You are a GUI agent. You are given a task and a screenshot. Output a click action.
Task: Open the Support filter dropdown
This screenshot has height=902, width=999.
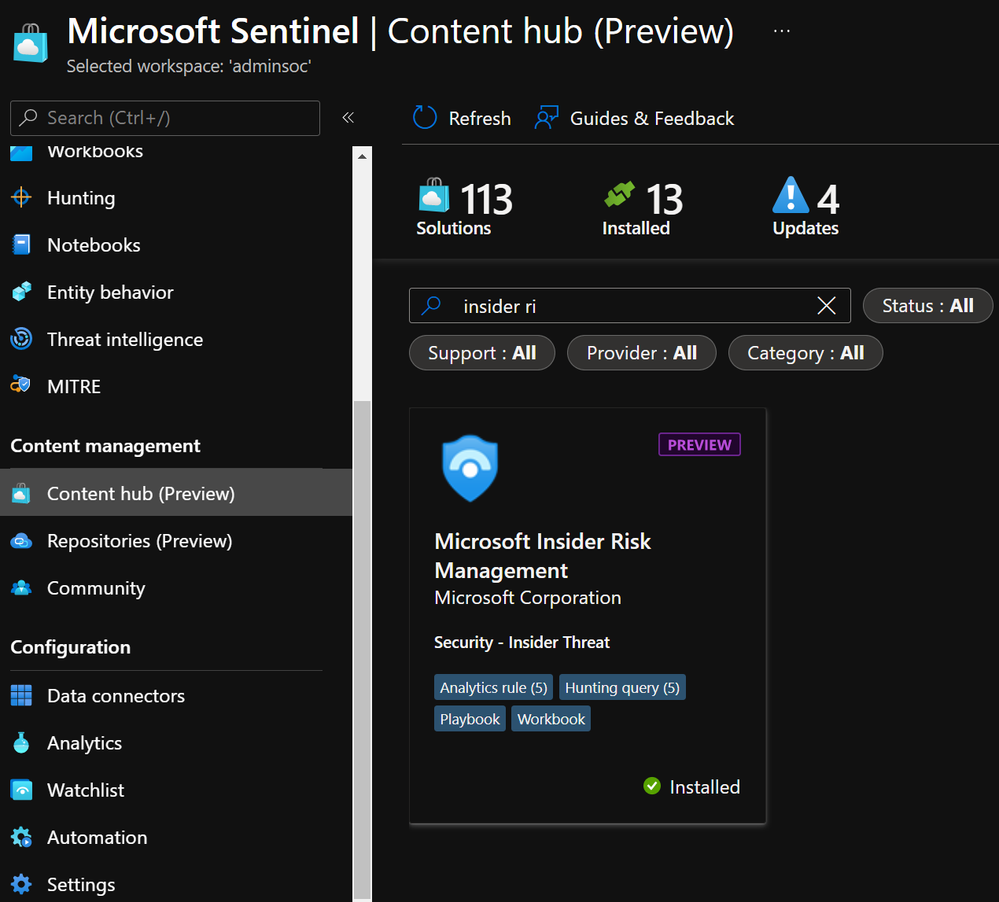coord(482,353)
